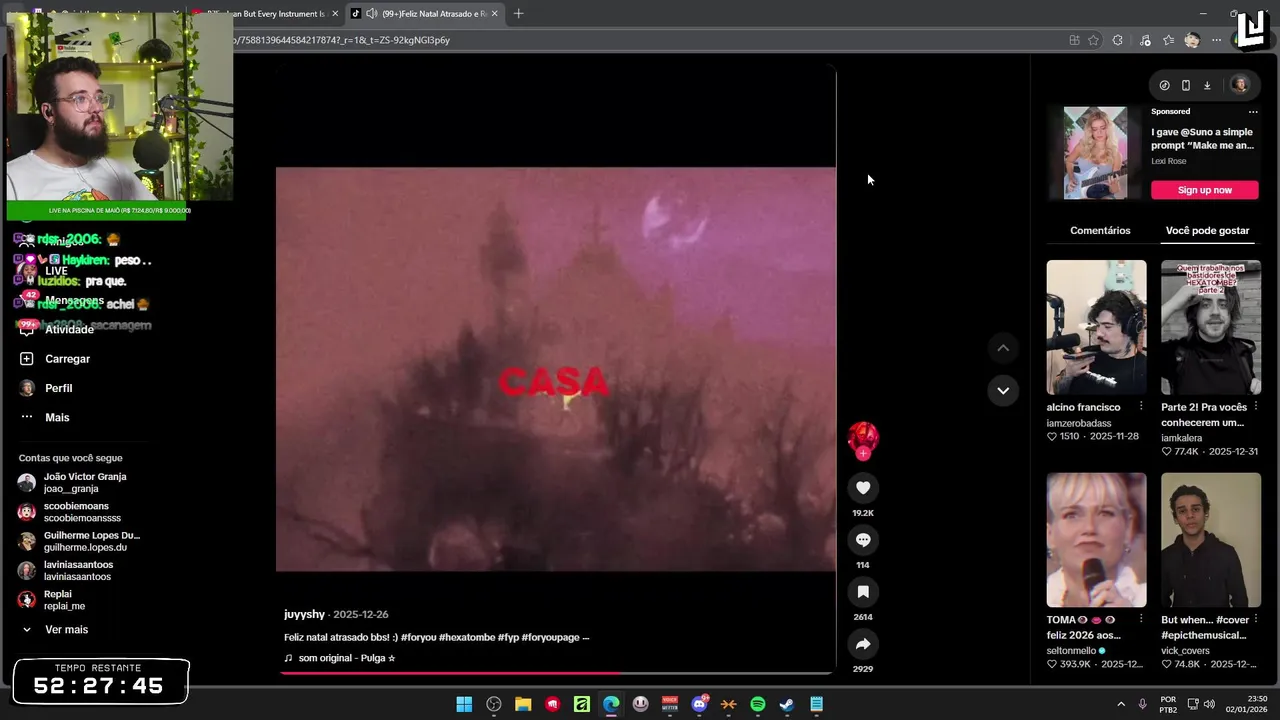The width and height of the screenshot is (1280, 720).
Task: Open options menu for Parte 2 video card
Action: 1256,406
